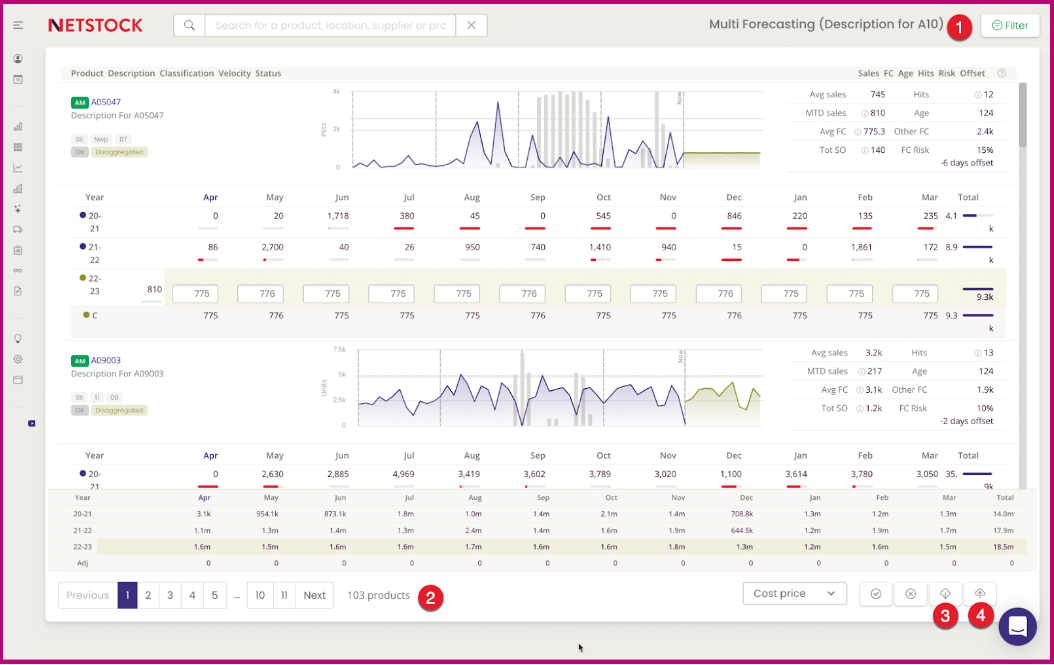Click the product search input field
The height and width of the screenshot is (665, 1054).
click(330, 25)
